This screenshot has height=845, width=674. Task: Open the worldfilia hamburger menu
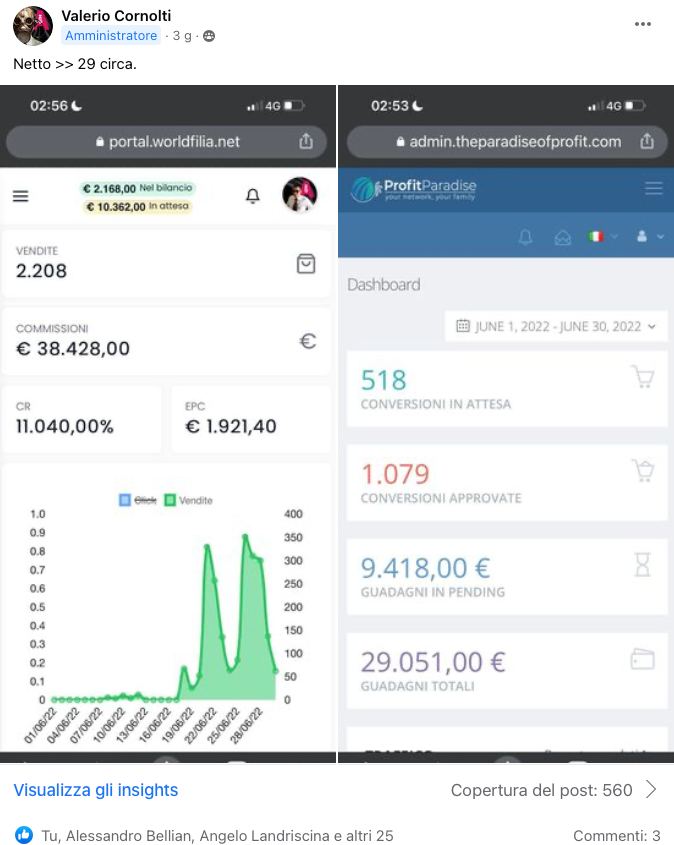tap(20, 196)
